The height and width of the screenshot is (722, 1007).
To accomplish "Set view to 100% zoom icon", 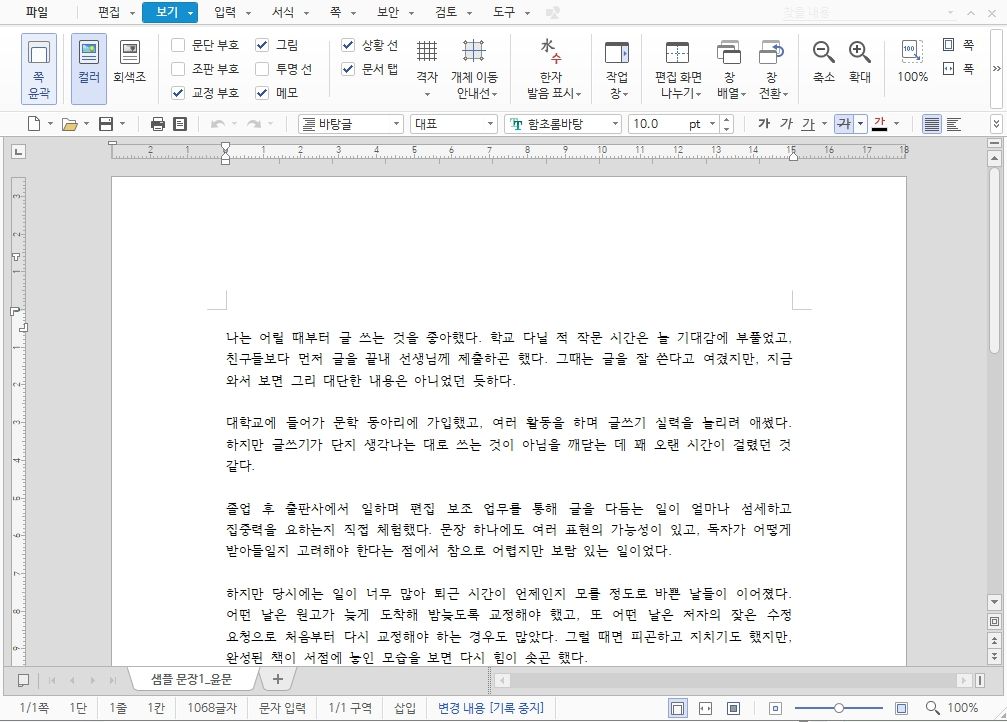I will [912, 62].
